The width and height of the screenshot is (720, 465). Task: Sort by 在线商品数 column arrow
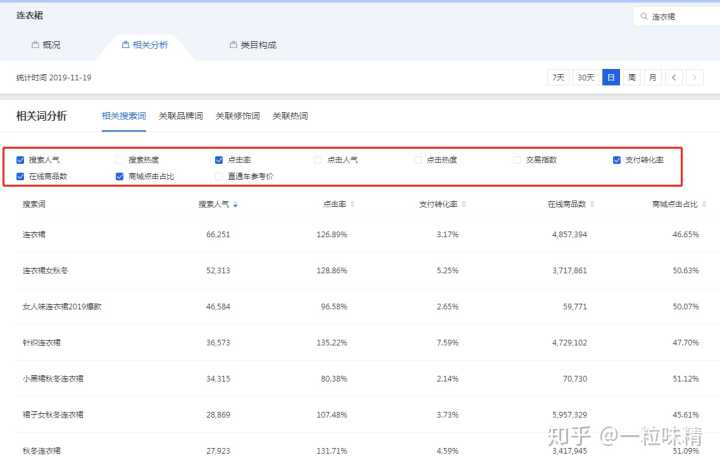pos(592,204)
